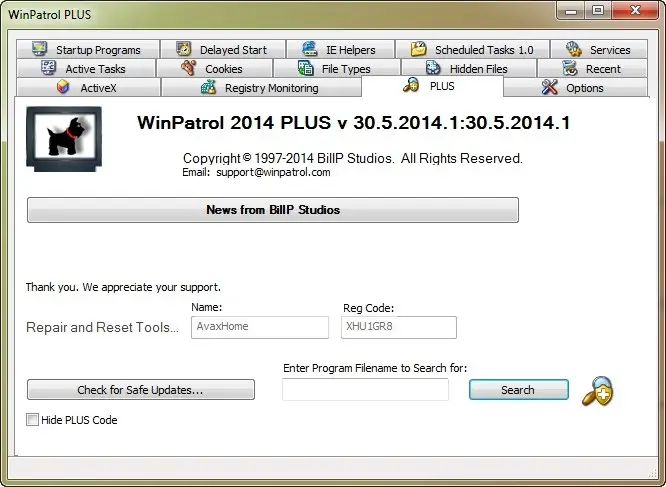Open the IE Helpers tab

tap(341, 49)
